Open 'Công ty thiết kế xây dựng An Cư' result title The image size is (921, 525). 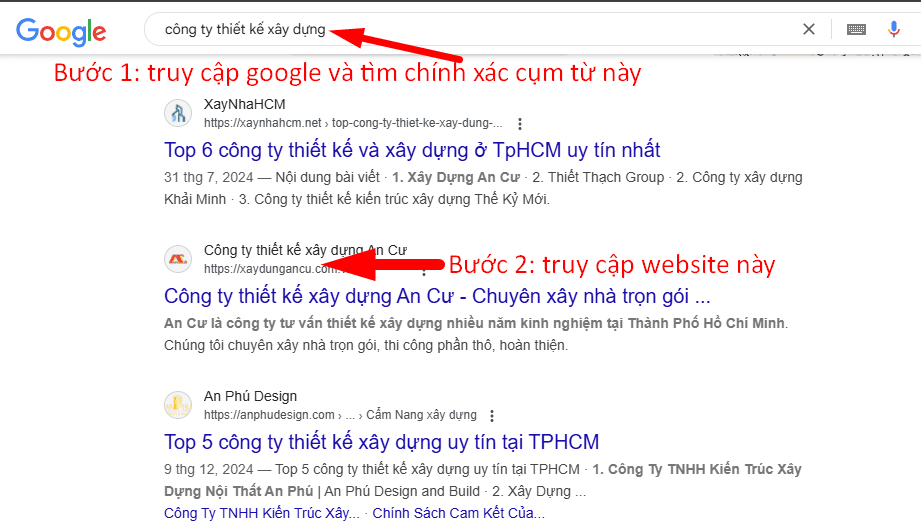437,297
